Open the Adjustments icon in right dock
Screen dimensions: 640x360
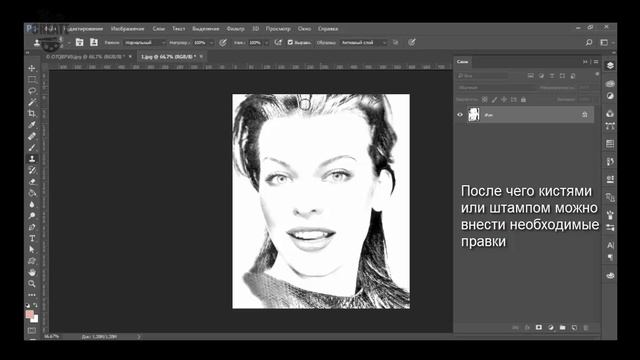[610, 96]
